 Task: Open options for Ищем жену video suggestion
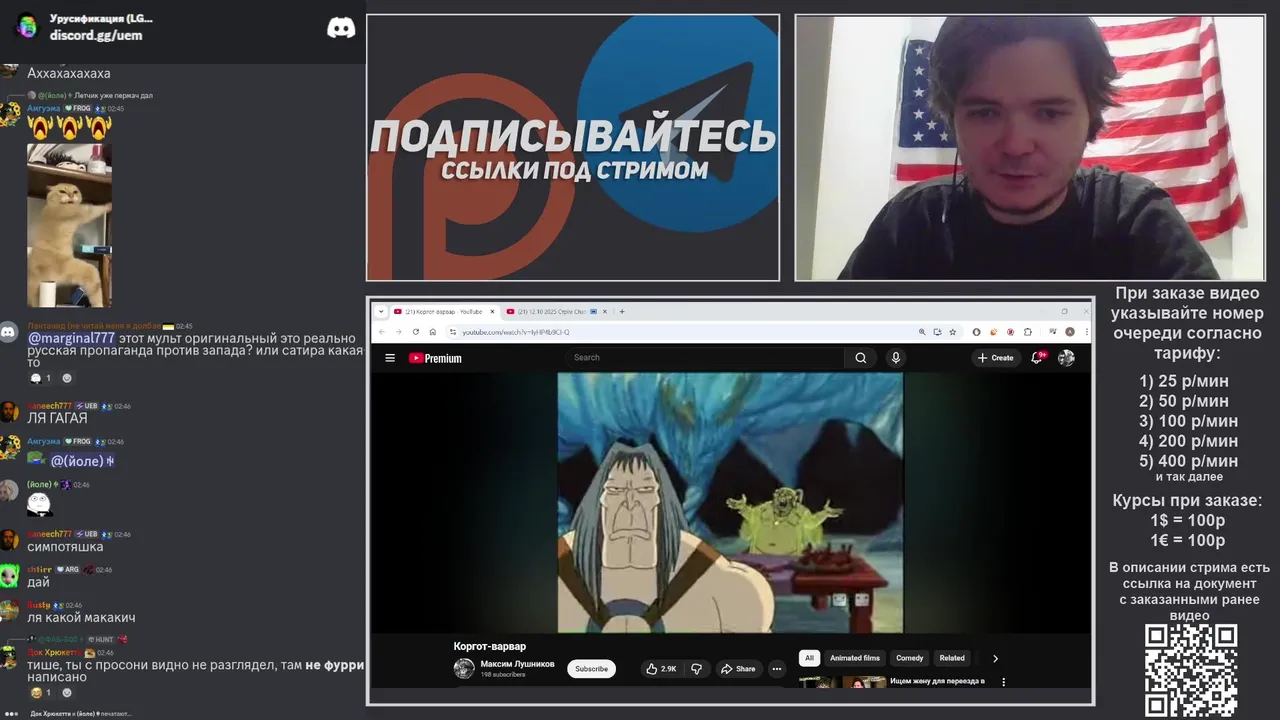[x=1003, y=682]
